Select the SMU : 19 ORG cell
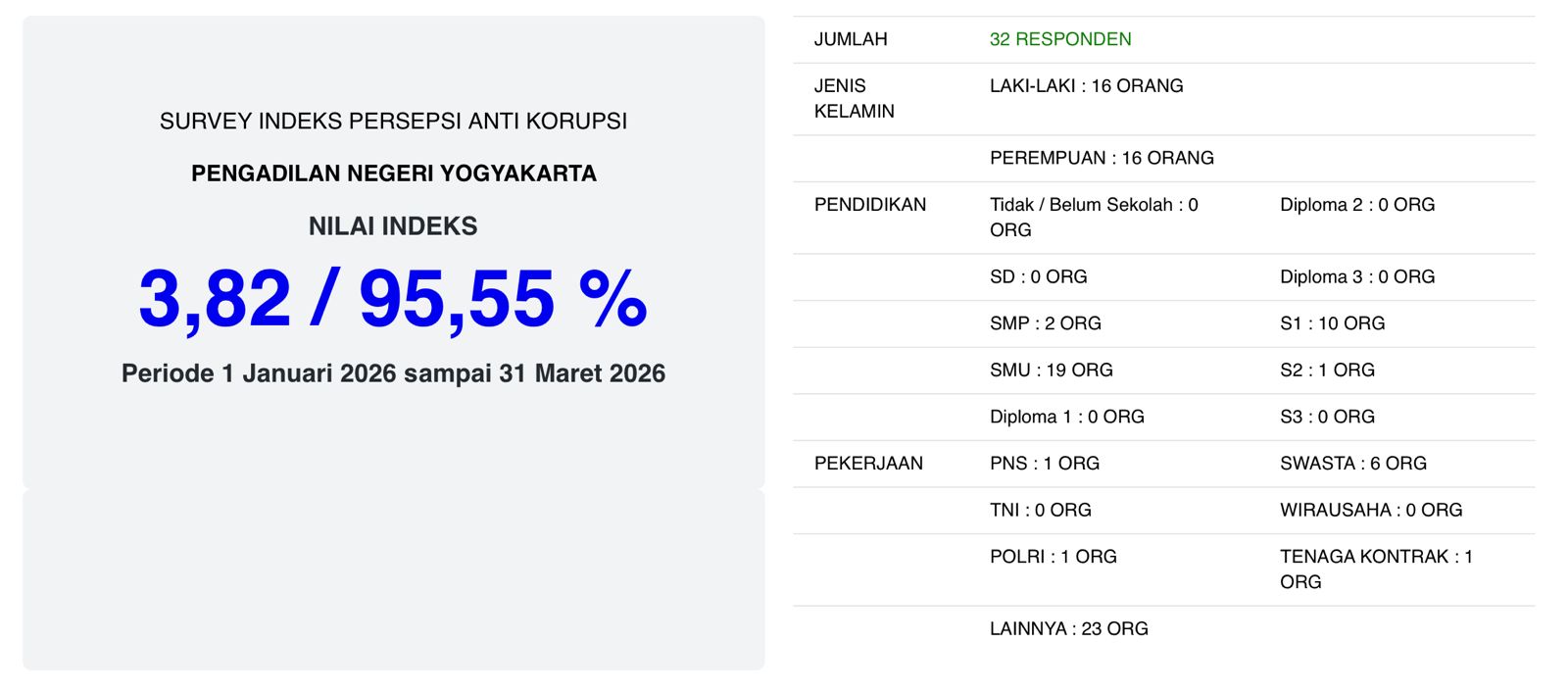The height and width of the screenshot is (693, 1568). (1051, 371)
